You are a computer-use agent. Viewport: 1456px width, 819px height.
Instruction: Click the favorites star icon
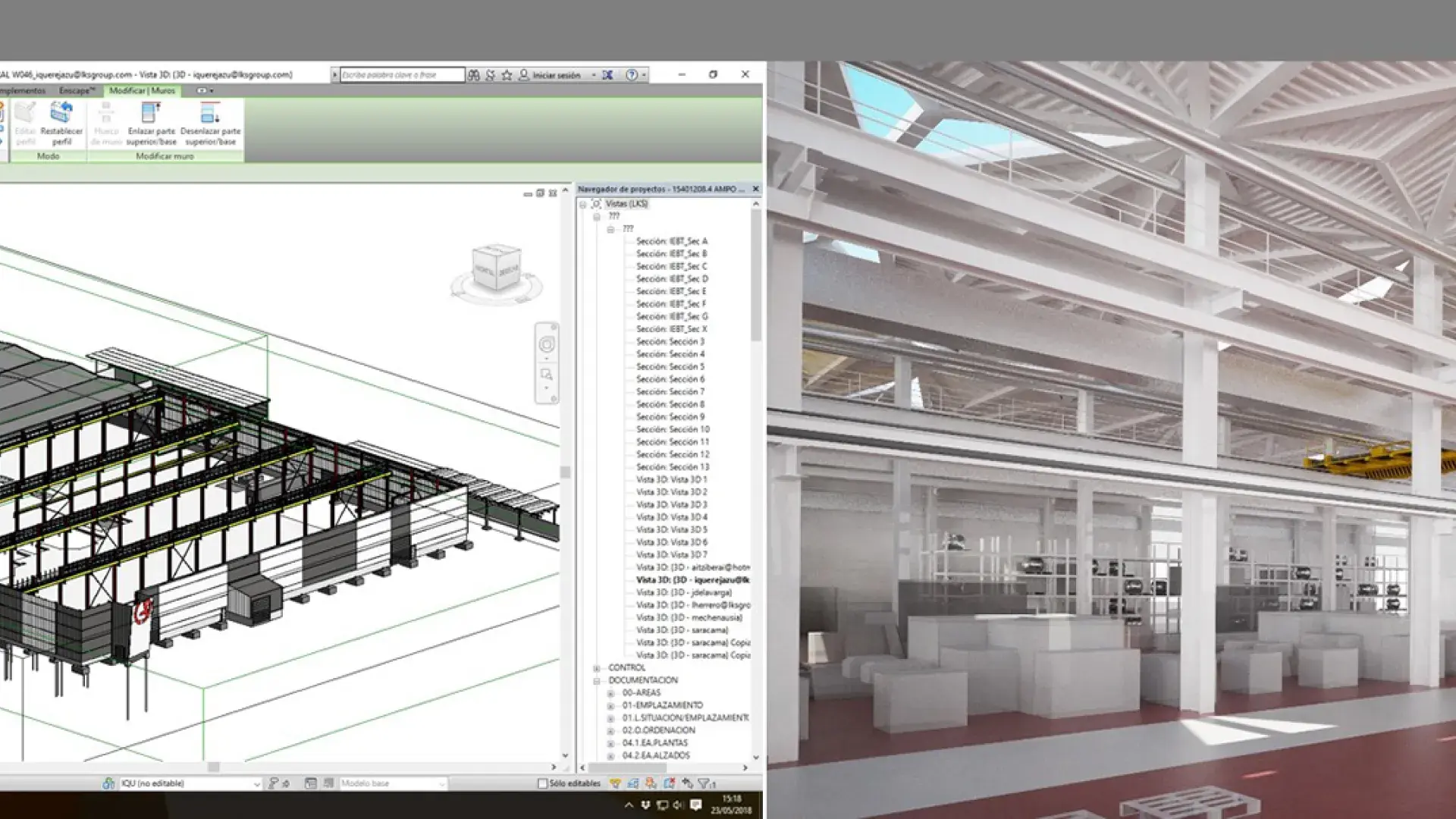507,75
